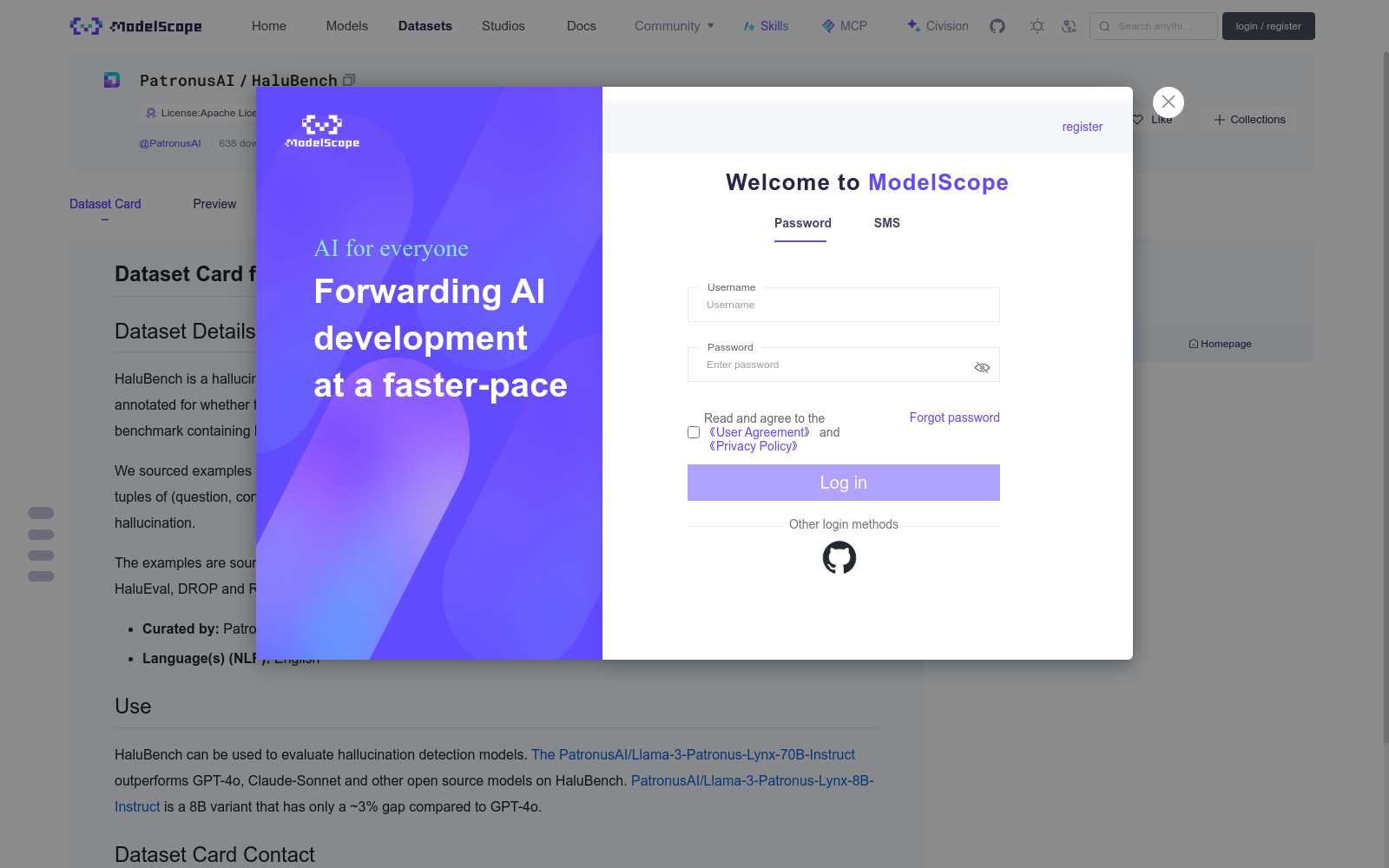Close the login dialog with the X button

[1168, 102]
